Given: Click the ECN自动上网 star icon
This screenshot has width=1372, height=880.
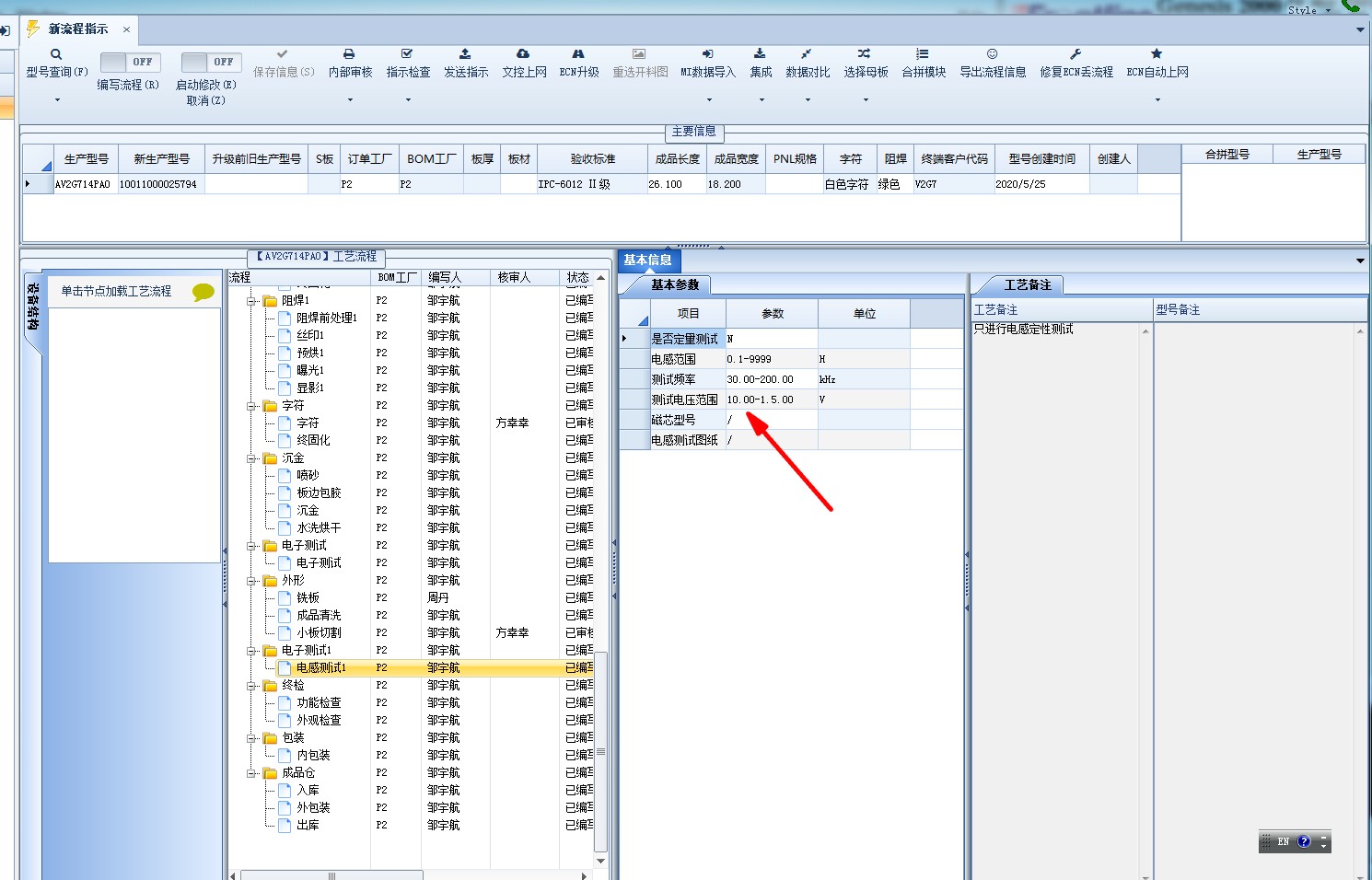Looking at the screenshot, I should (1157, 54).
